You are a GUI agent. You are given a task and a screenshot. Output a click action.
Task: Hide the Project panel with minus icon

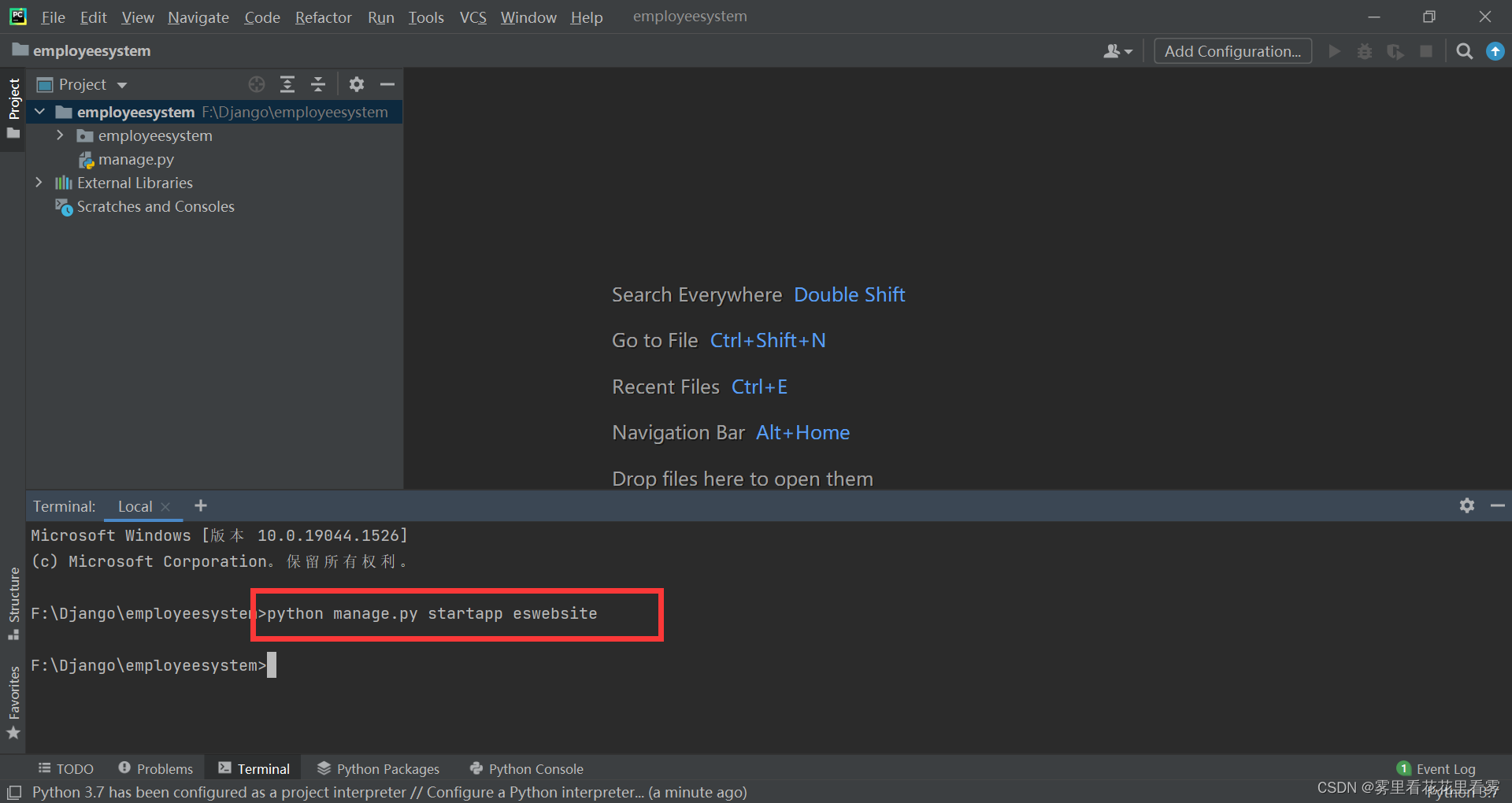387,84
